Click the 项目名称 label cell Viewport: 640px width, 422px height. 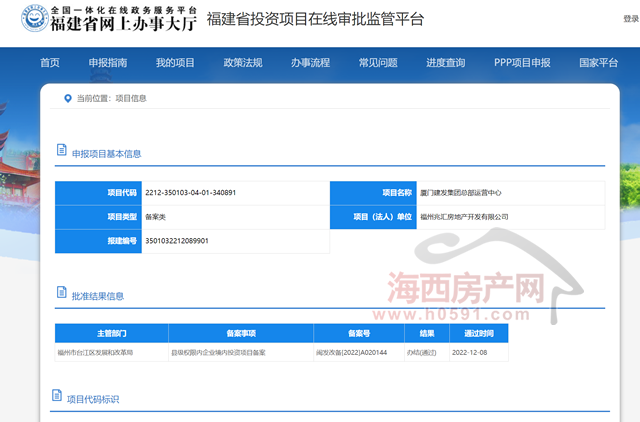pyautogui.click(x=373, y=193)
